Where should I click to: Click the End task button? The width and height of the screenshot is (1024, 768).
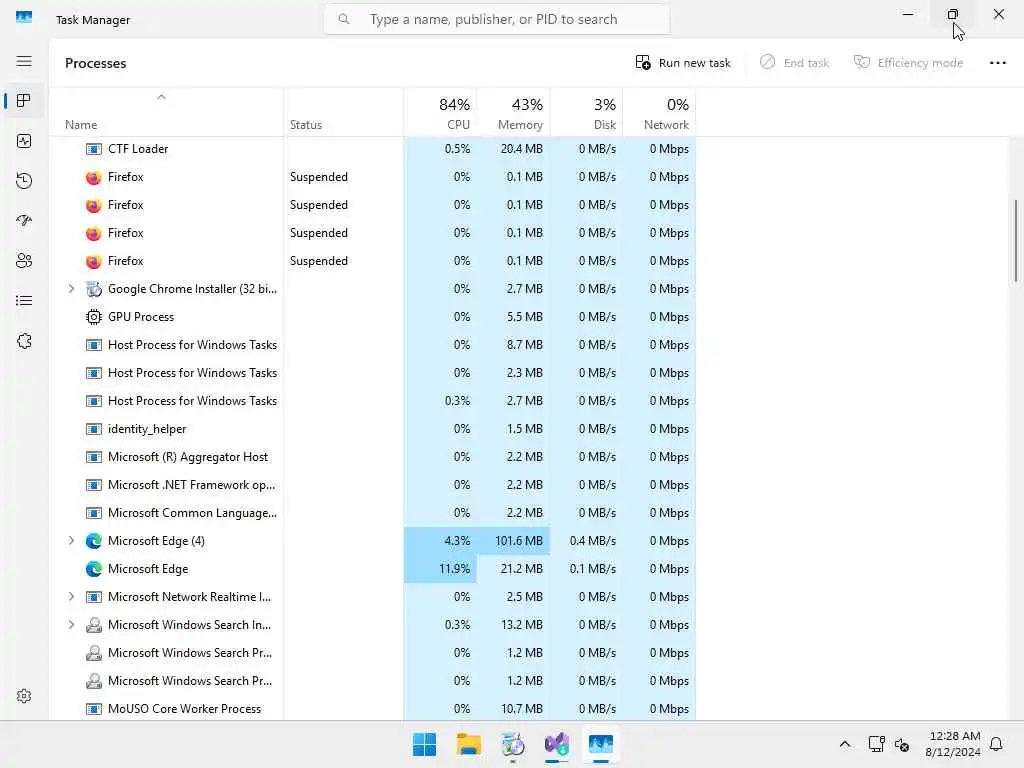tap(794, 63)
